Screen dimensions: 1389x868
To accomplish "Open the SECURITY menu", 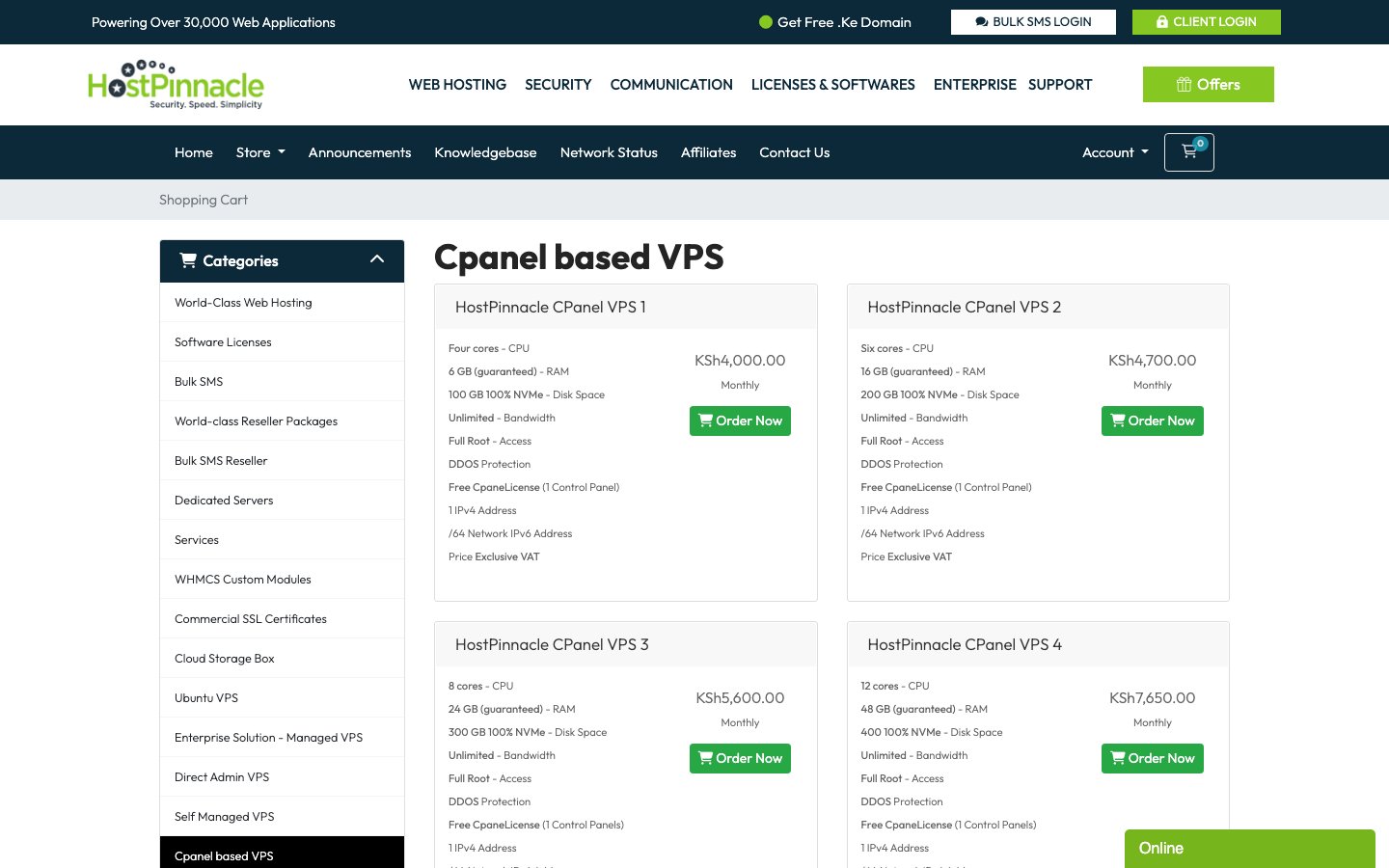I will point(558,85).
